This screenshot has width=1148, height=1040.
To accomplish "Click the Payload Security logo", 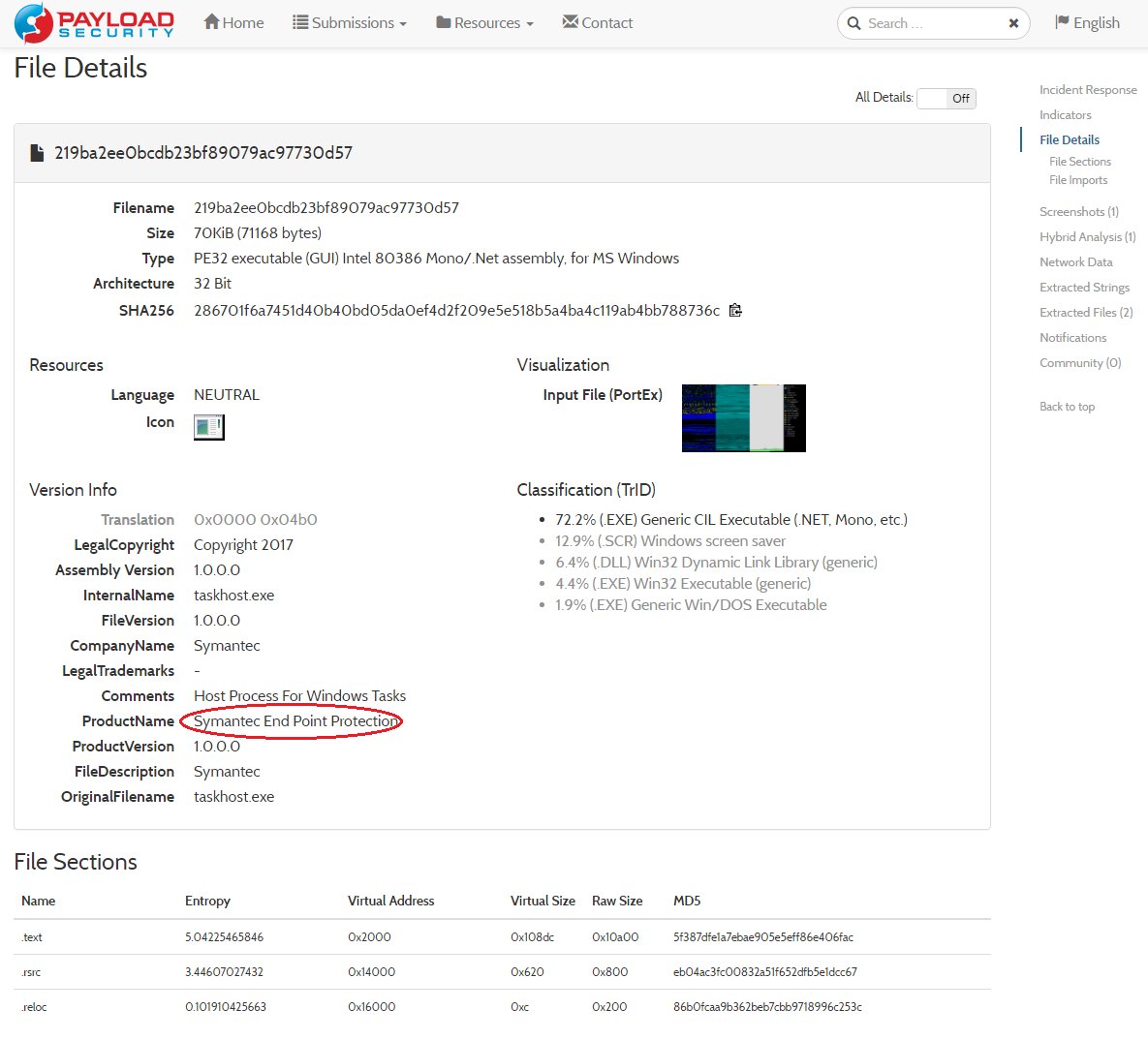I will (94, 22).
